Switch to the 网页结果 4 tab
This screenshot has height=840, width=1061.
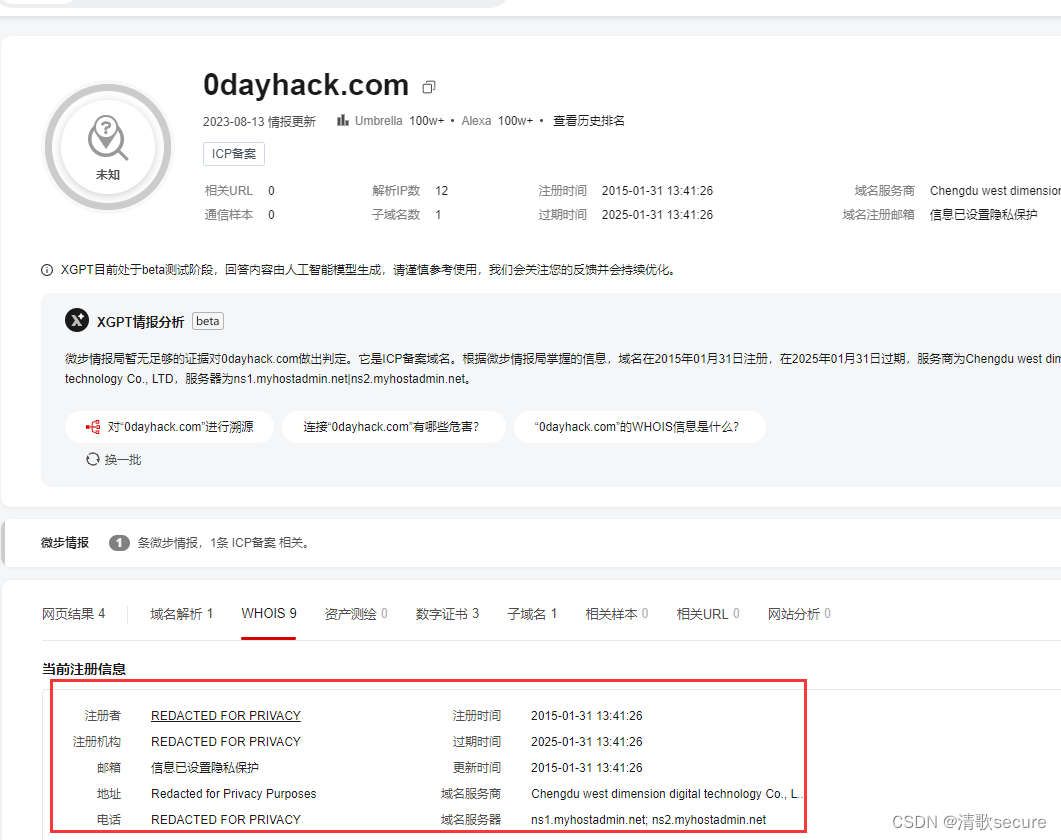pos(74,614)
